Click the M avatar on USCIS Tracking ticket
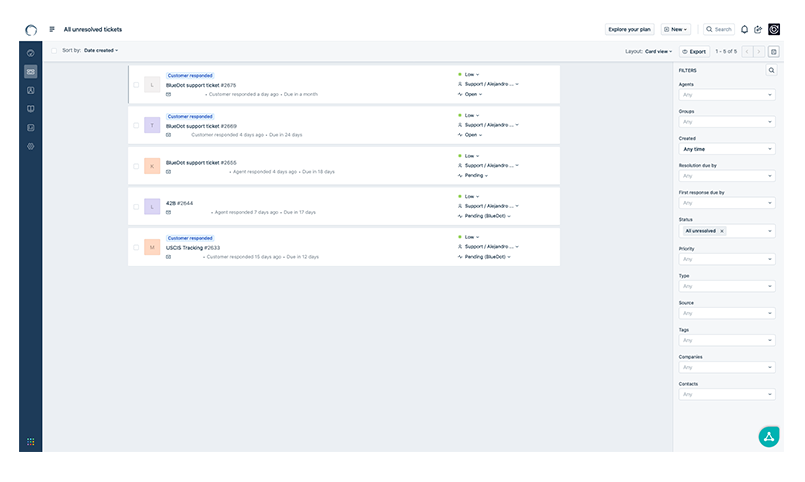 [152, 247]
